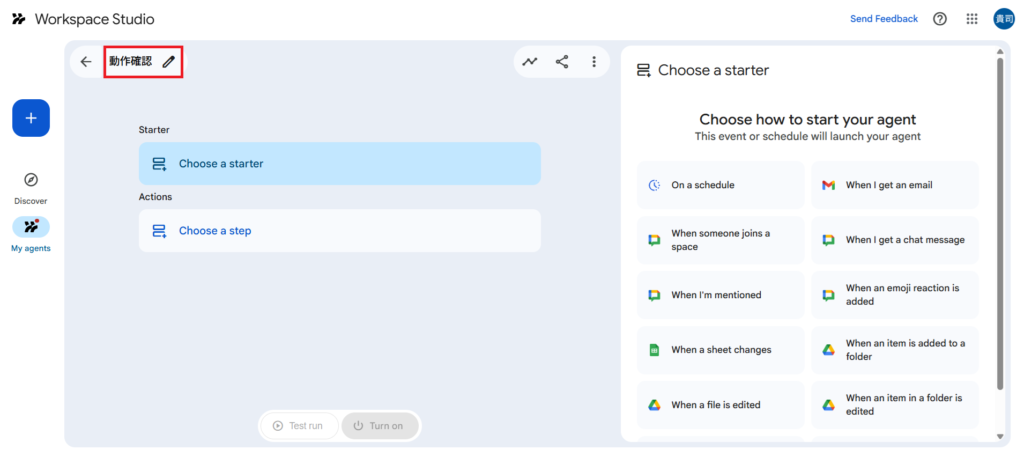Click the blue plus create button
Image resolution: width=1024 pixels, height=457 pixels.
click(x=31, y=118)
